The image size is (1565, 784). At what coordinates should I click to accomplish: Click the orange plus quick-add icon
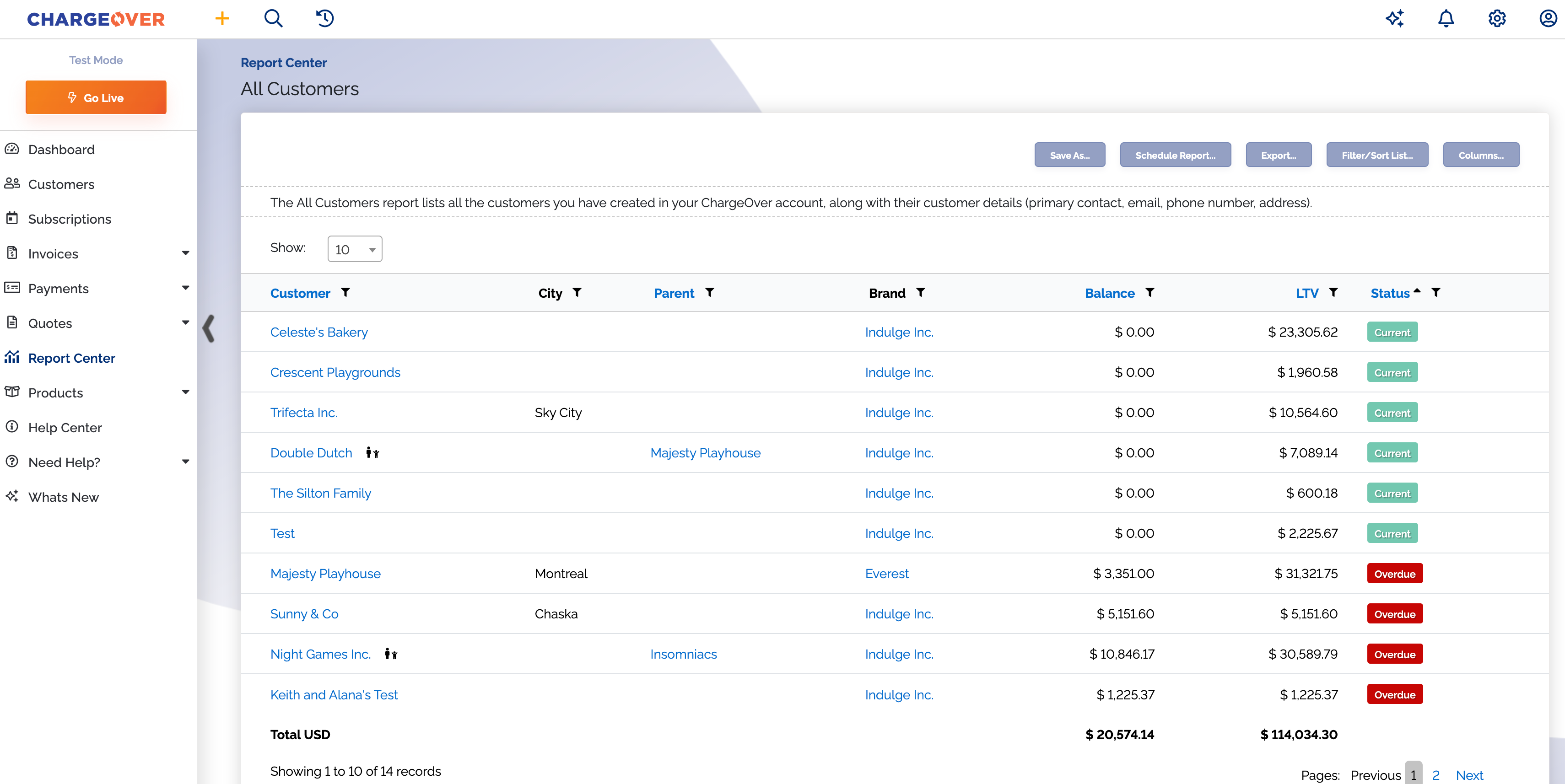coord(222,18)
